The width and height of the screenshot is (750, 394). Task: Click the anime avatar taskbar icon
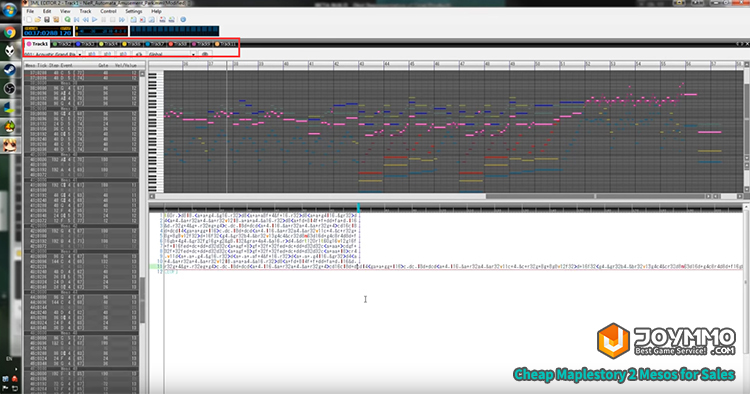(10, 145)
